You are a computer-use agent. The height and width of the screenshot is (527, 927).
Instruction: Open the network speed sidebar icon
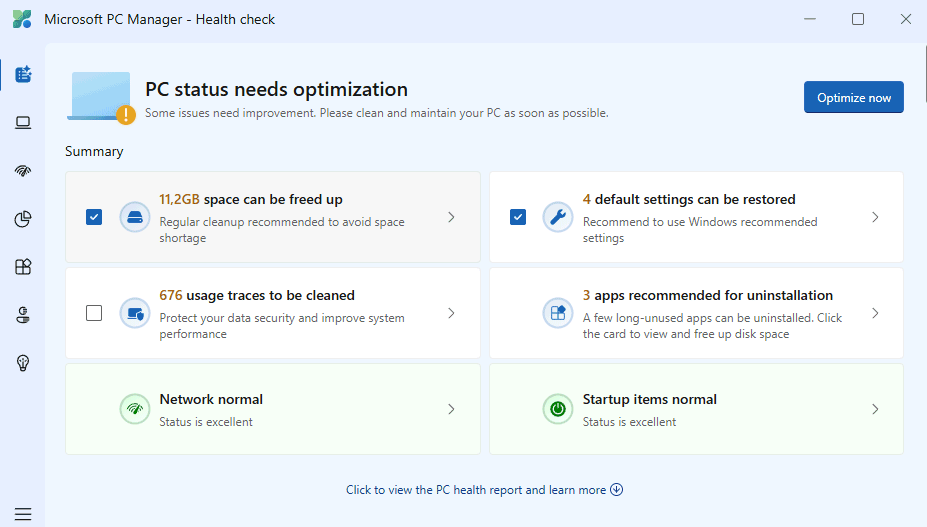(23, 171)
